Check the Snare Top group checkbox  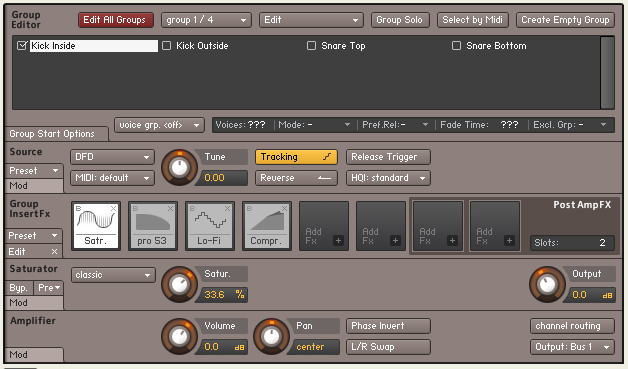(311, 46)
